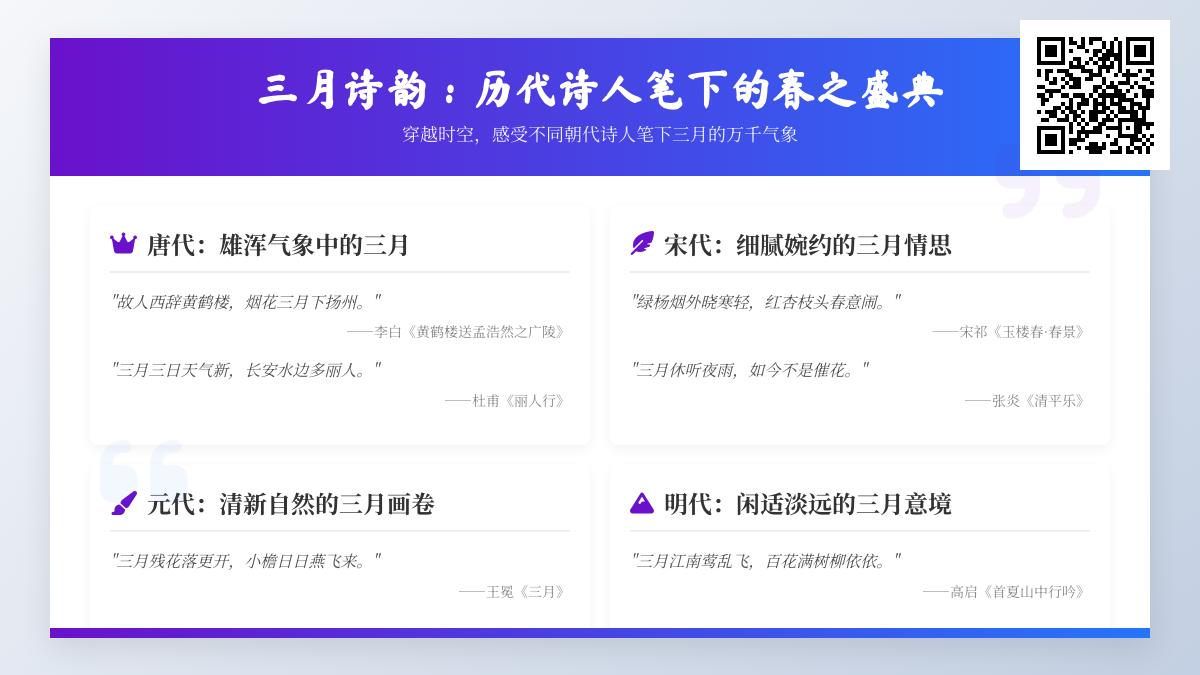Click the mountain triangle icon beside 明代 heading
Screen dimensions: 1200x675
click(642, 503)
